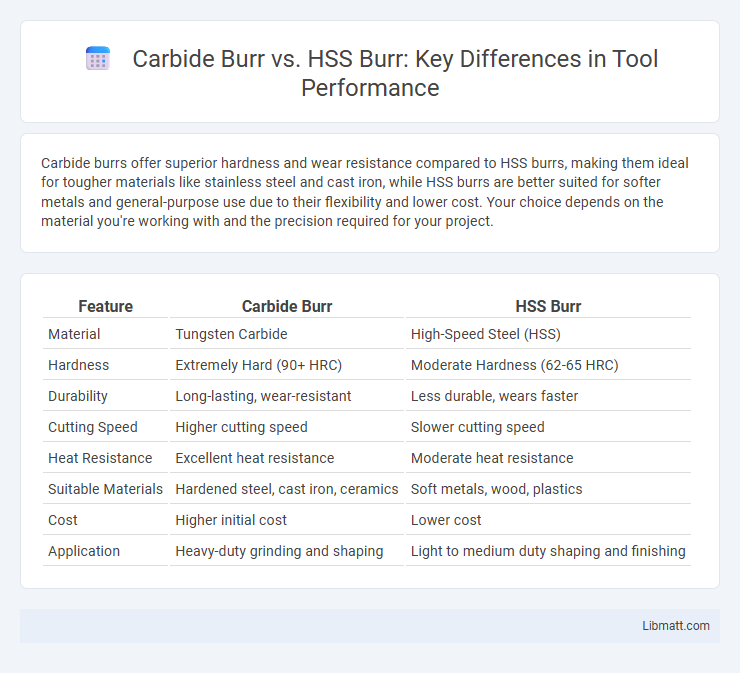The width and height of the screenshot is (740, 673).
Task: Click the intro paragraph about carbide burrs
Action: pyautogui.click(x=364, y=192)
